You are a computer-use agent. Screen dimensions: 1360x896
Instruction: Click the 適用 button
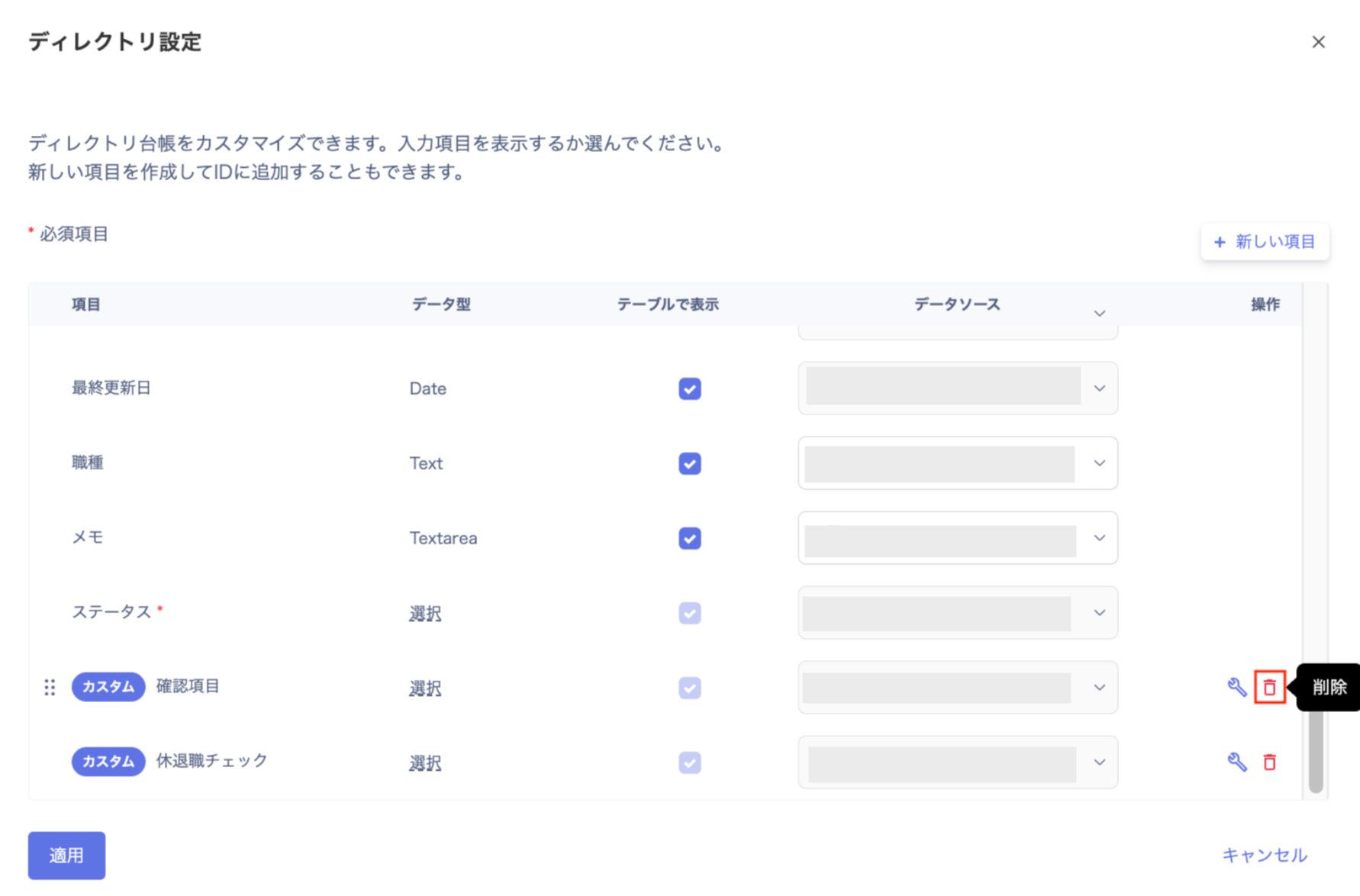tap(66, 856)
